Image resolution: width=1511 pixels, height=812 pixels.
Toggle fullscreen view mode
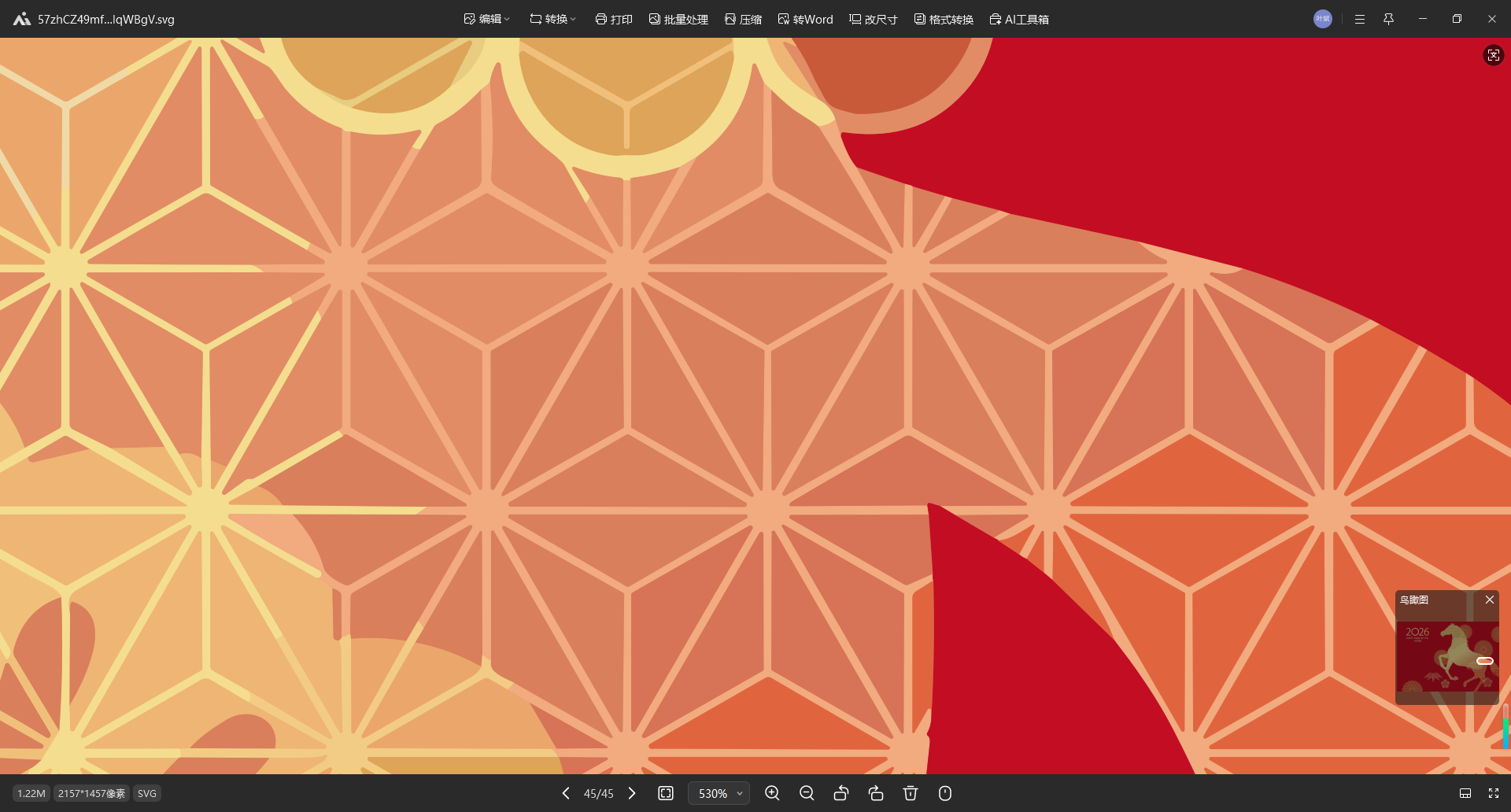click(x=1493, y=793)
